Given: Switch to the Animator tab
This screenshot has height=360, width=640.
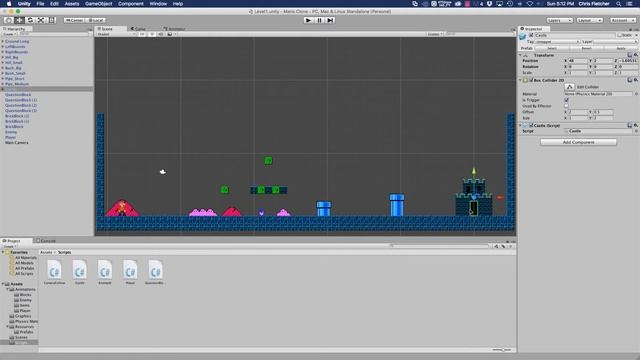Looking at the screenshot, I should (175, 29).
